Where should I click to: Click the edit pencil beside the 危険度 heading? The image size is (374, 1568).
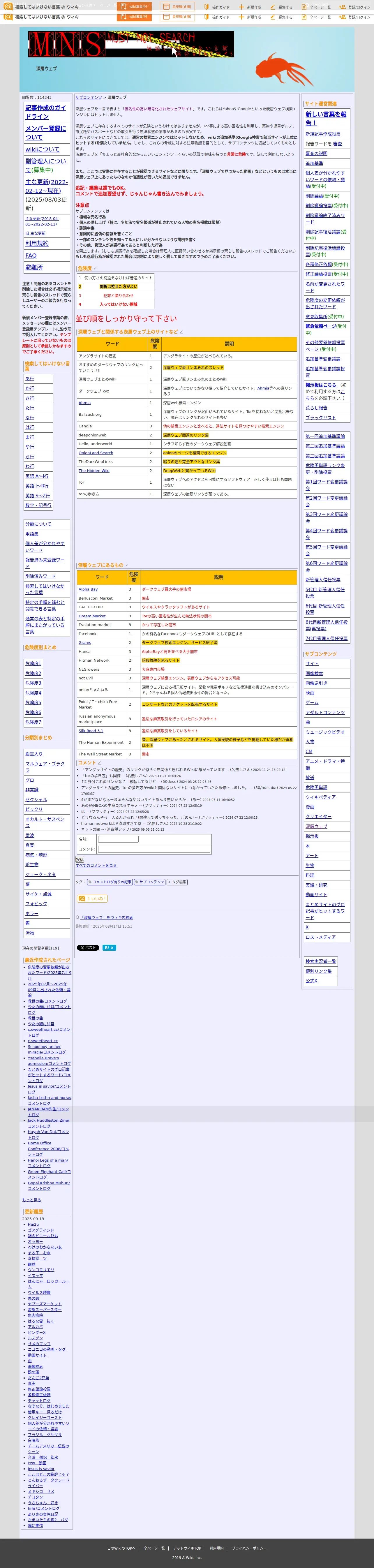[96, 268]
